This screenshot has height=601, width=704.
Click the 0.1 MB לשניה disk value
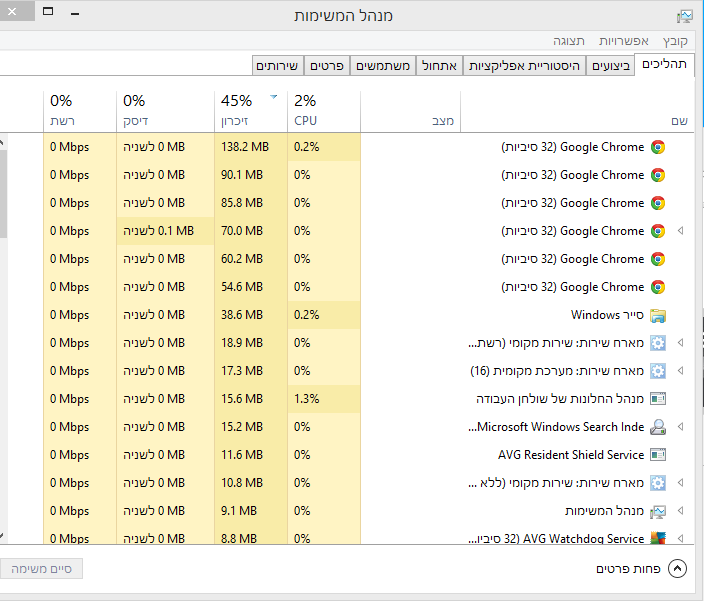[158, 231]
